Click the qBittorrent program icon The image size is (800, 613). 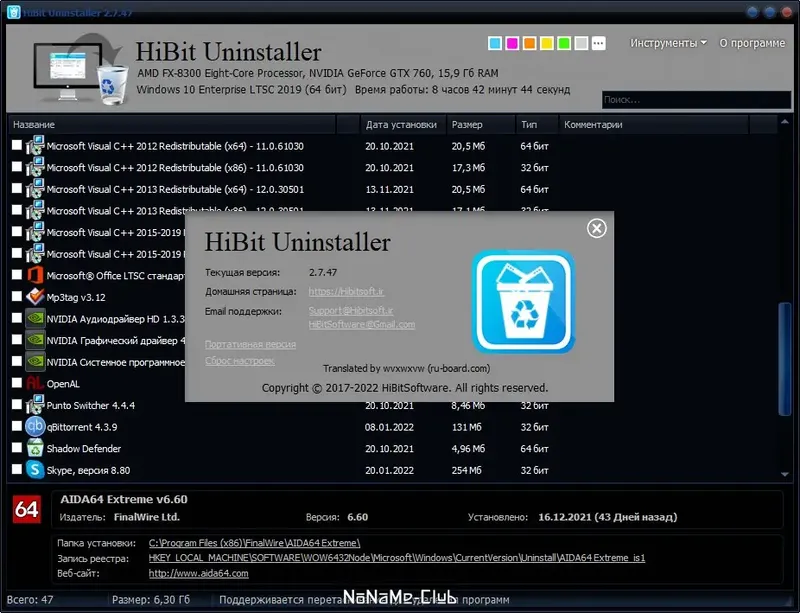point(35,426)
